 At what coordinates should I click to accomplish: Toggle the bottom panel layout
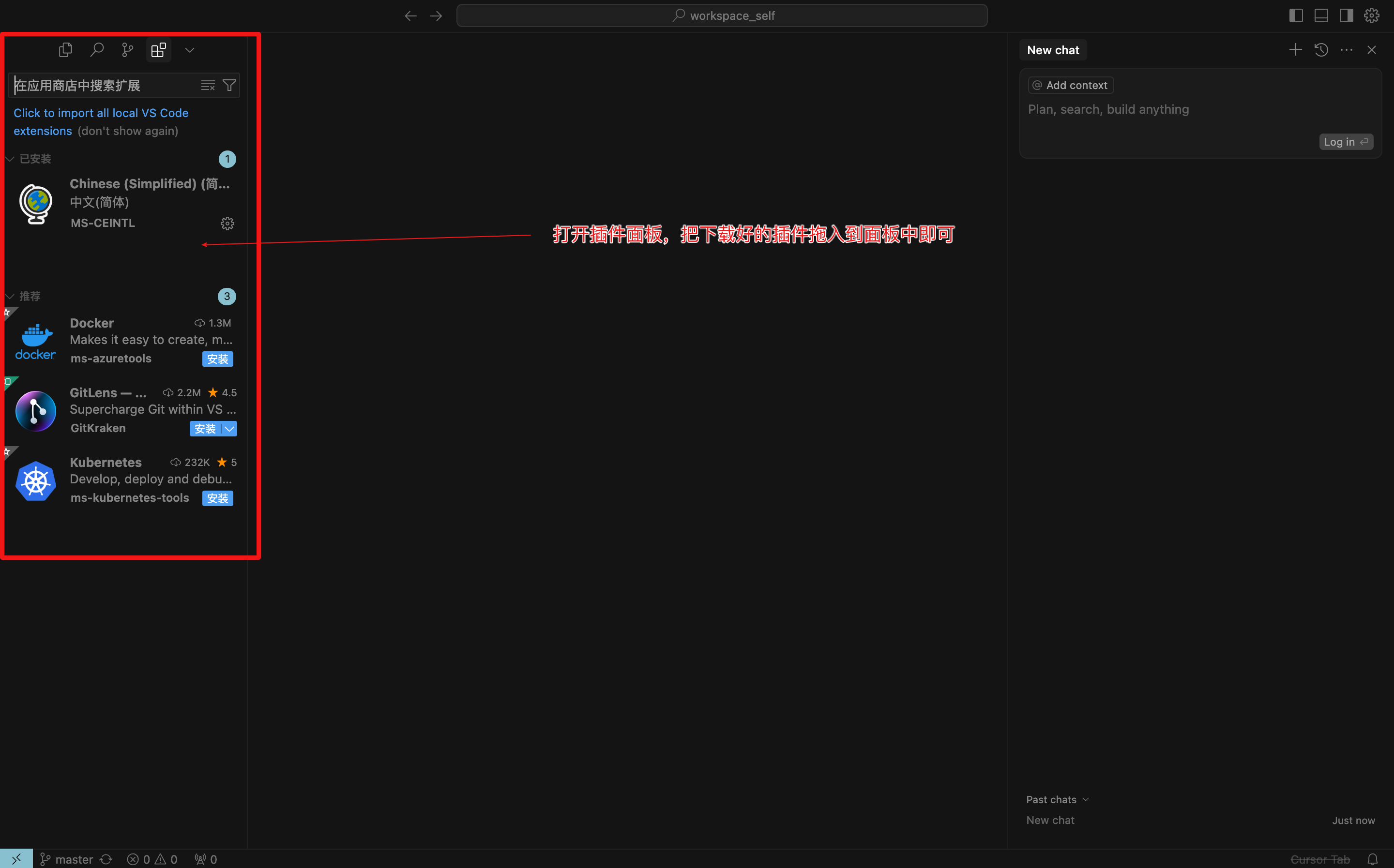(1321, 15)
